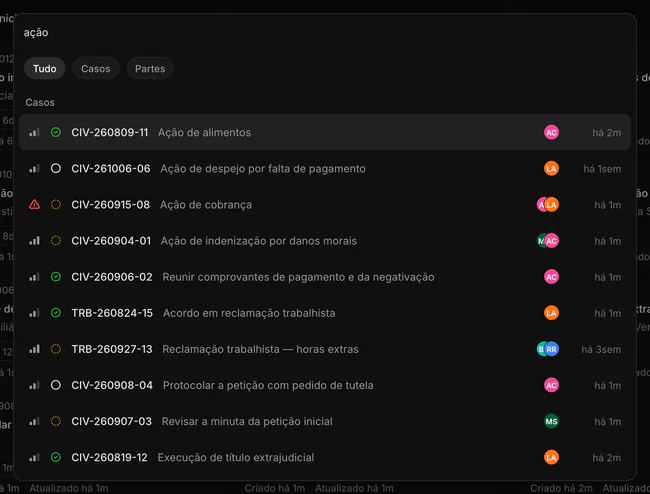The image size is (650, 494).
Task: Click case ID CIV-260908-04
Action: (x=112, y=385)
